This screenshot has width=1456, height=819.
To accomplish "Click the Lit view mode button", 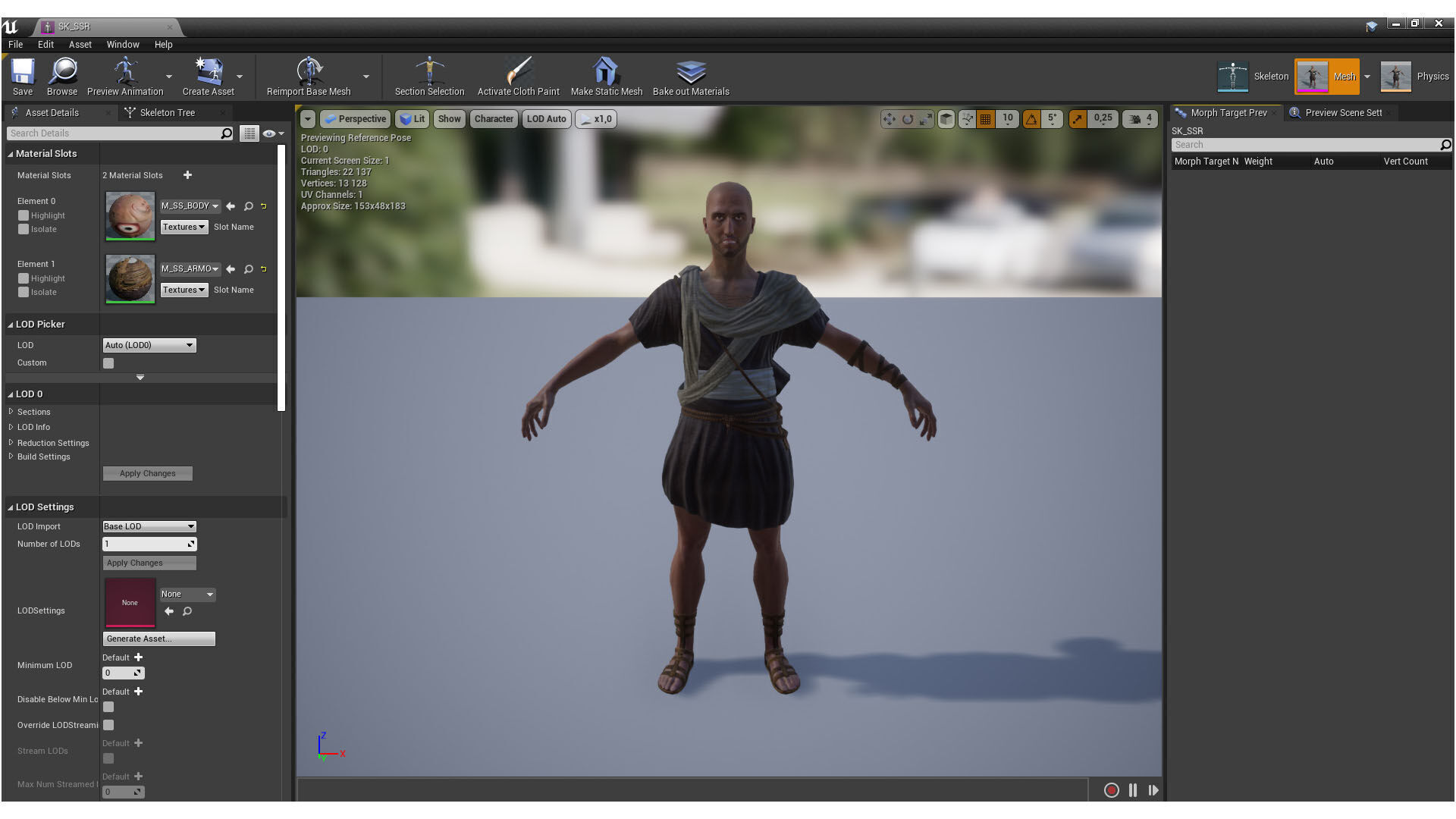I will pyautogui.click(x=413, y=119).
